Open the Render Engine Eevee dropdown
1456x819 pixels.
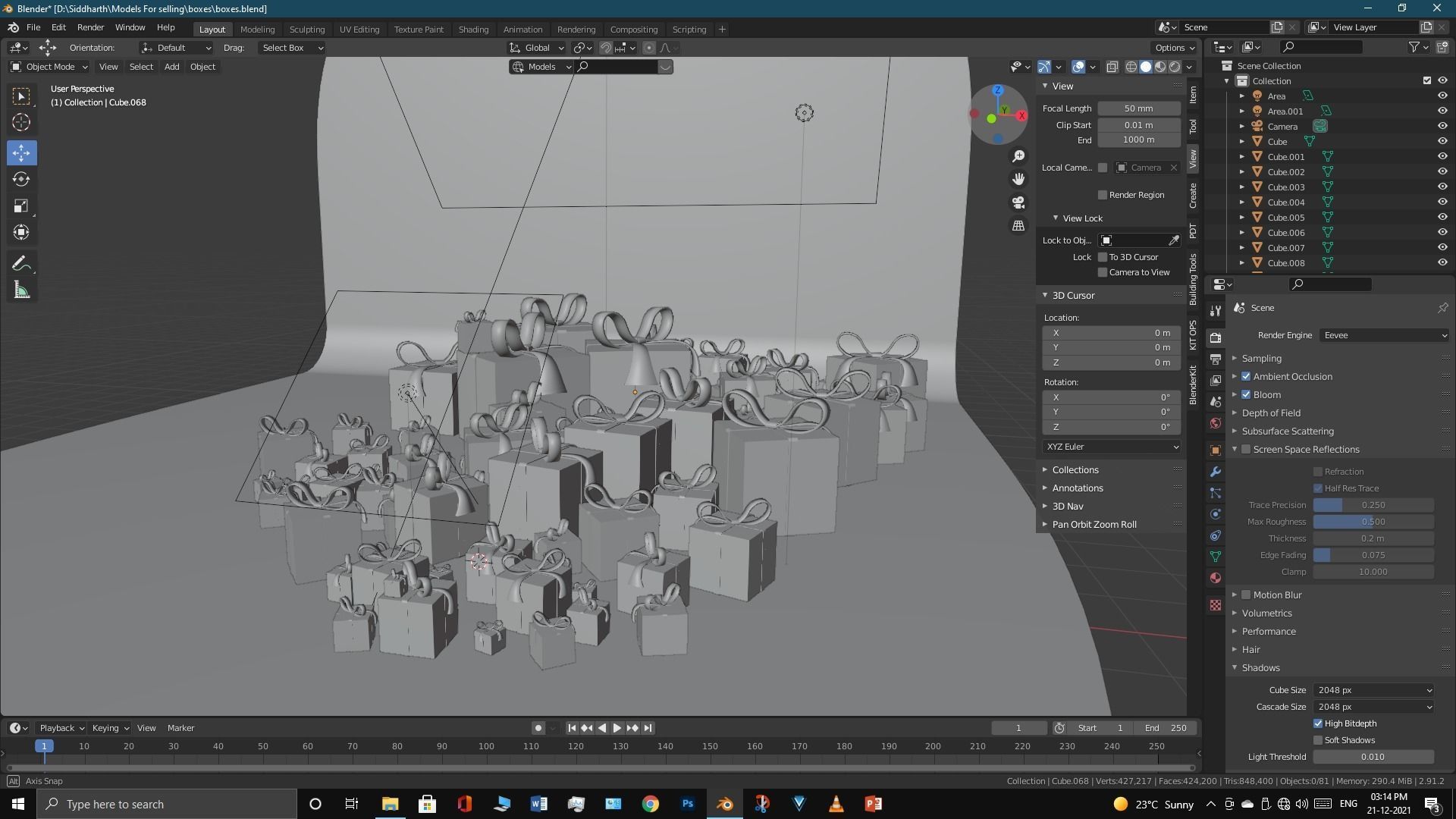tap(1385, 335)
